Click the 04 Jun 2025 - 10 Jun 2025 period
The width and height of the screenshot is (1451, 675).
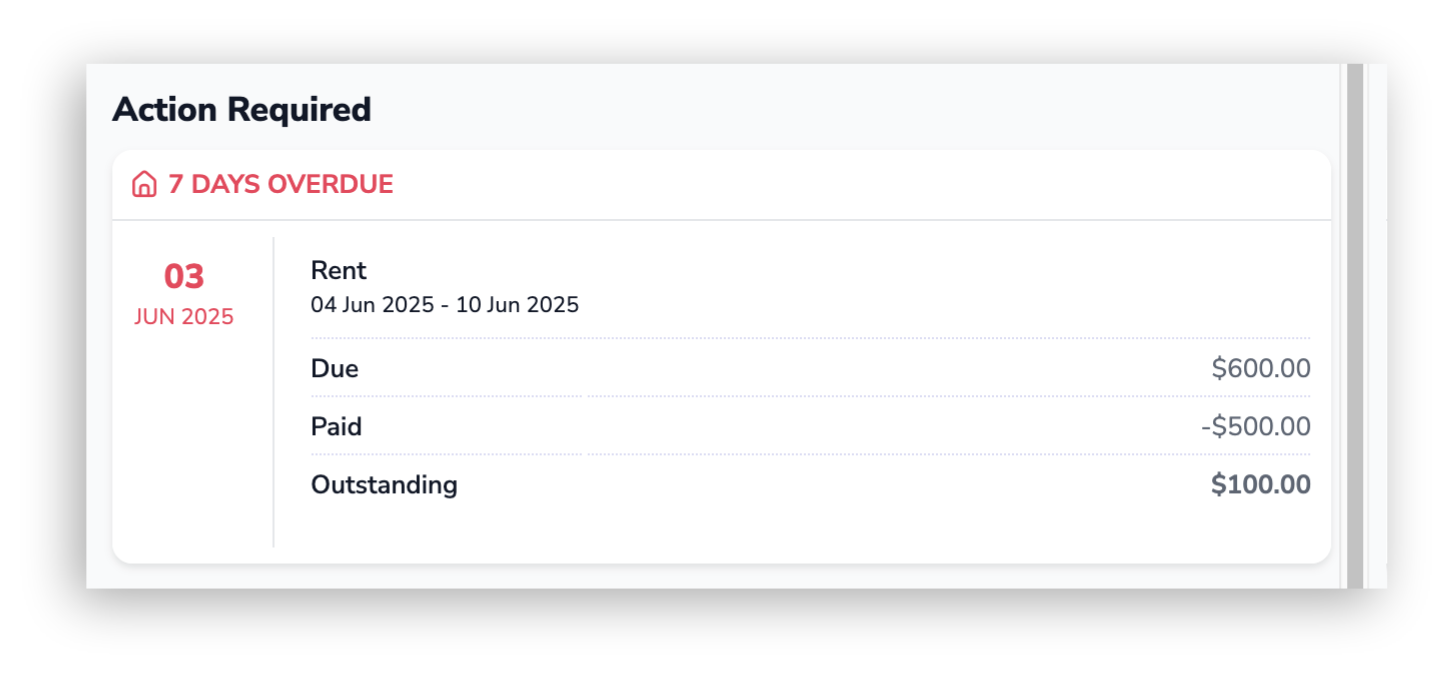tap(445, 305)
